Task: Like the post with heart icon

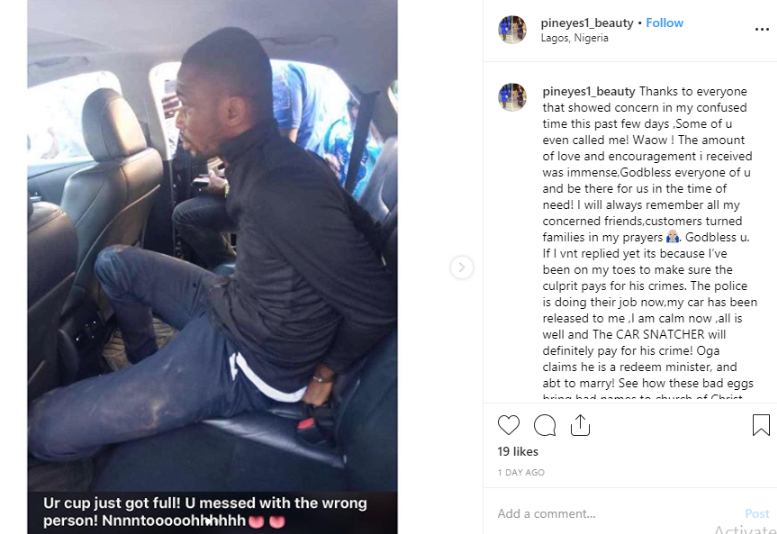Action: point(508,425)
